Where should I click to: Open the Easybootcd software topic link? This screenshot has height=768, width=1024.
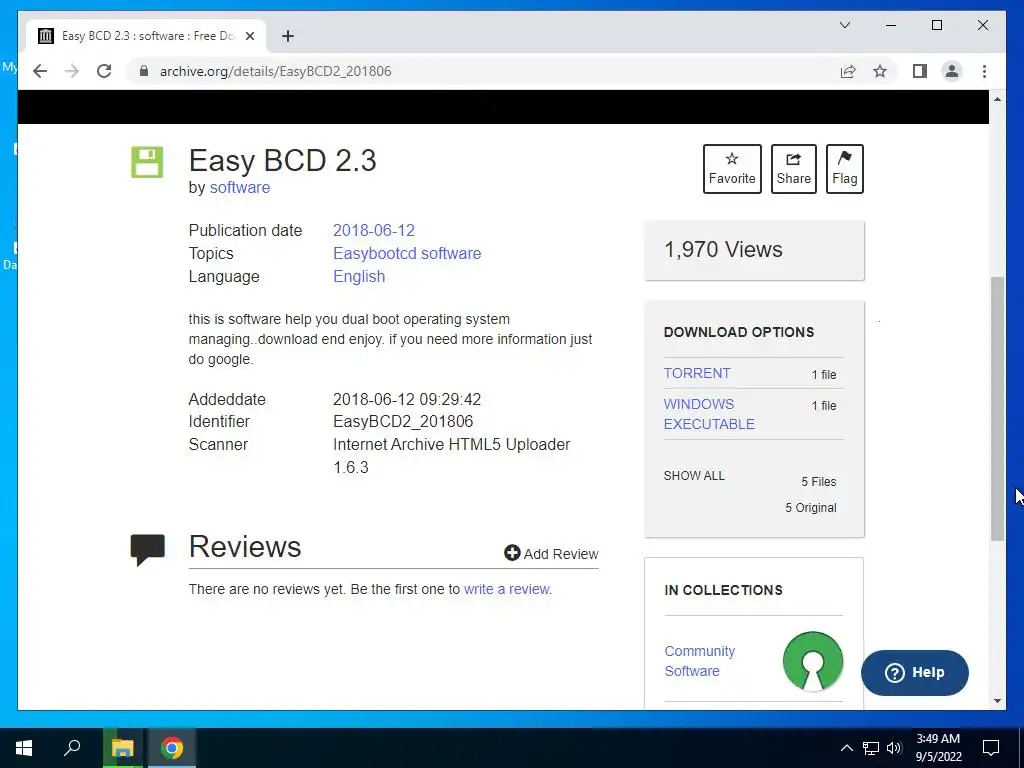tap(407, 253)
